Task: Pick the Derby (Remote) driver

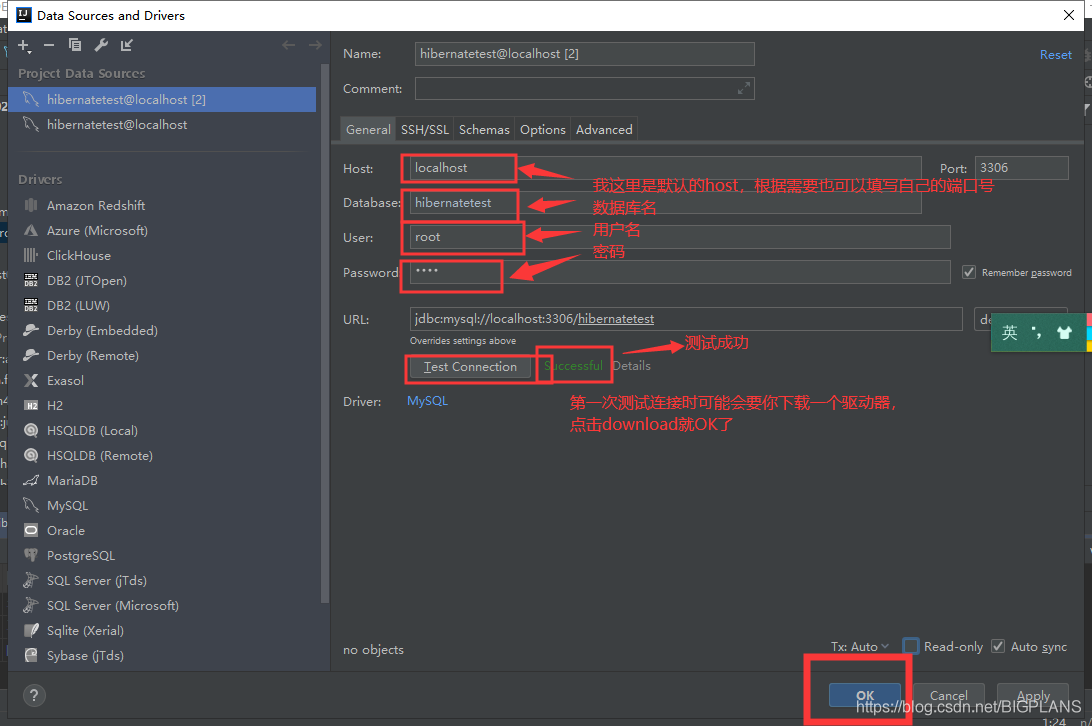Action: click(93, 356)
